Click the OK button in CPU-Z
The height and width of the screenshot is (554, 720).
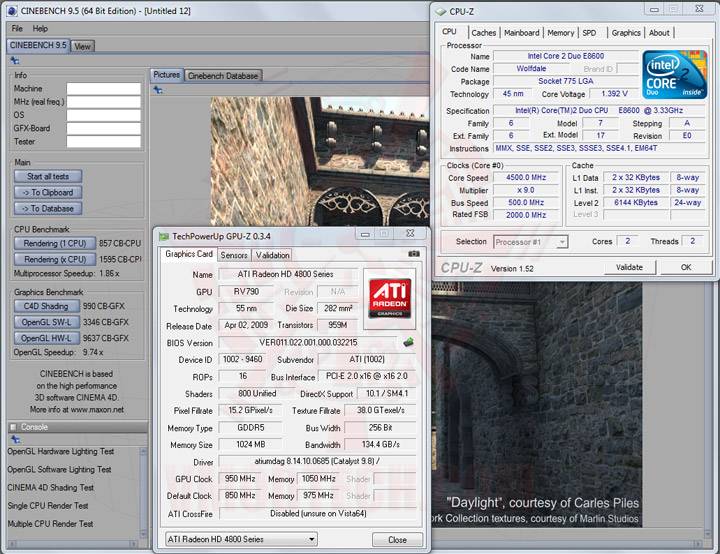[x=686, y=267]
